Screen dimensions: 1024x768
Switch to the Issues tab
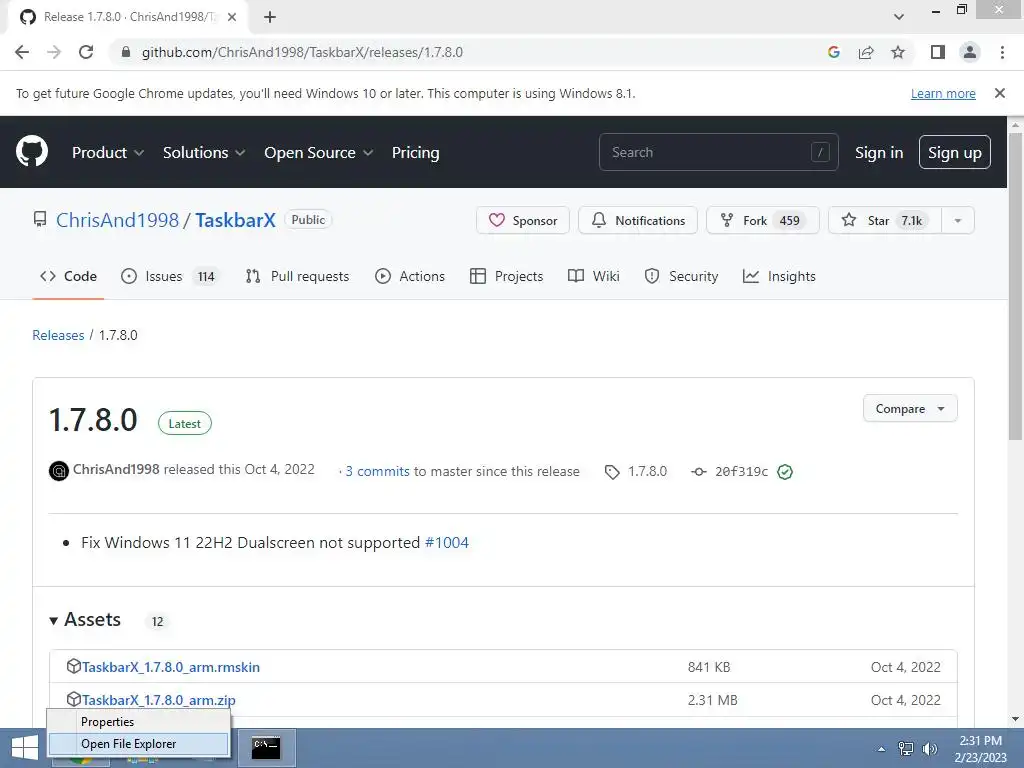tap(170, 276)
